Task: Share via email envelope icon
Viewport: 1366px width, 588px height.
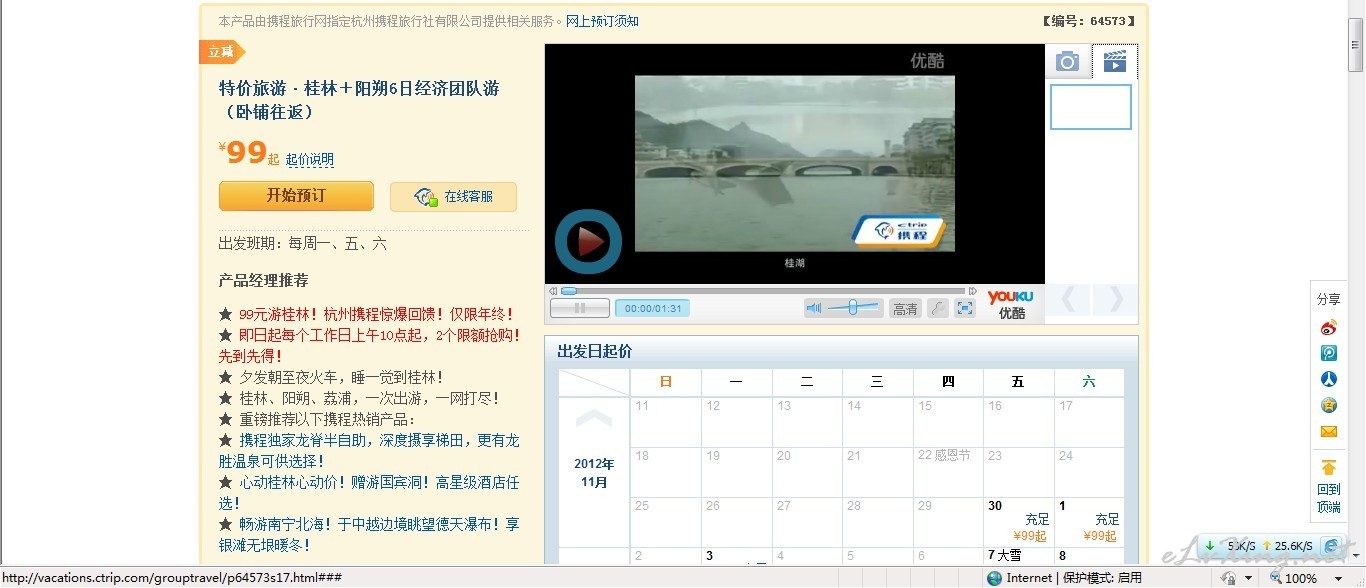Action: 1329,432
